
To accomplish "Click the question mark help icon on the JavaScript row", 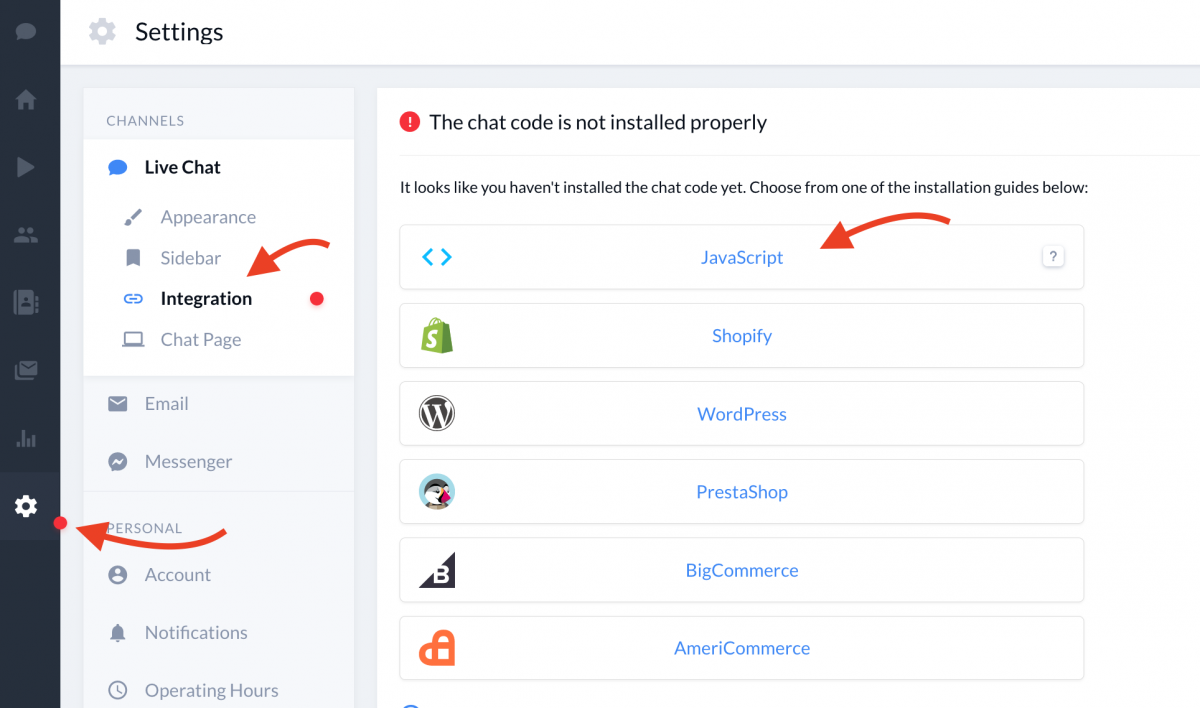I will point(1053,257).
